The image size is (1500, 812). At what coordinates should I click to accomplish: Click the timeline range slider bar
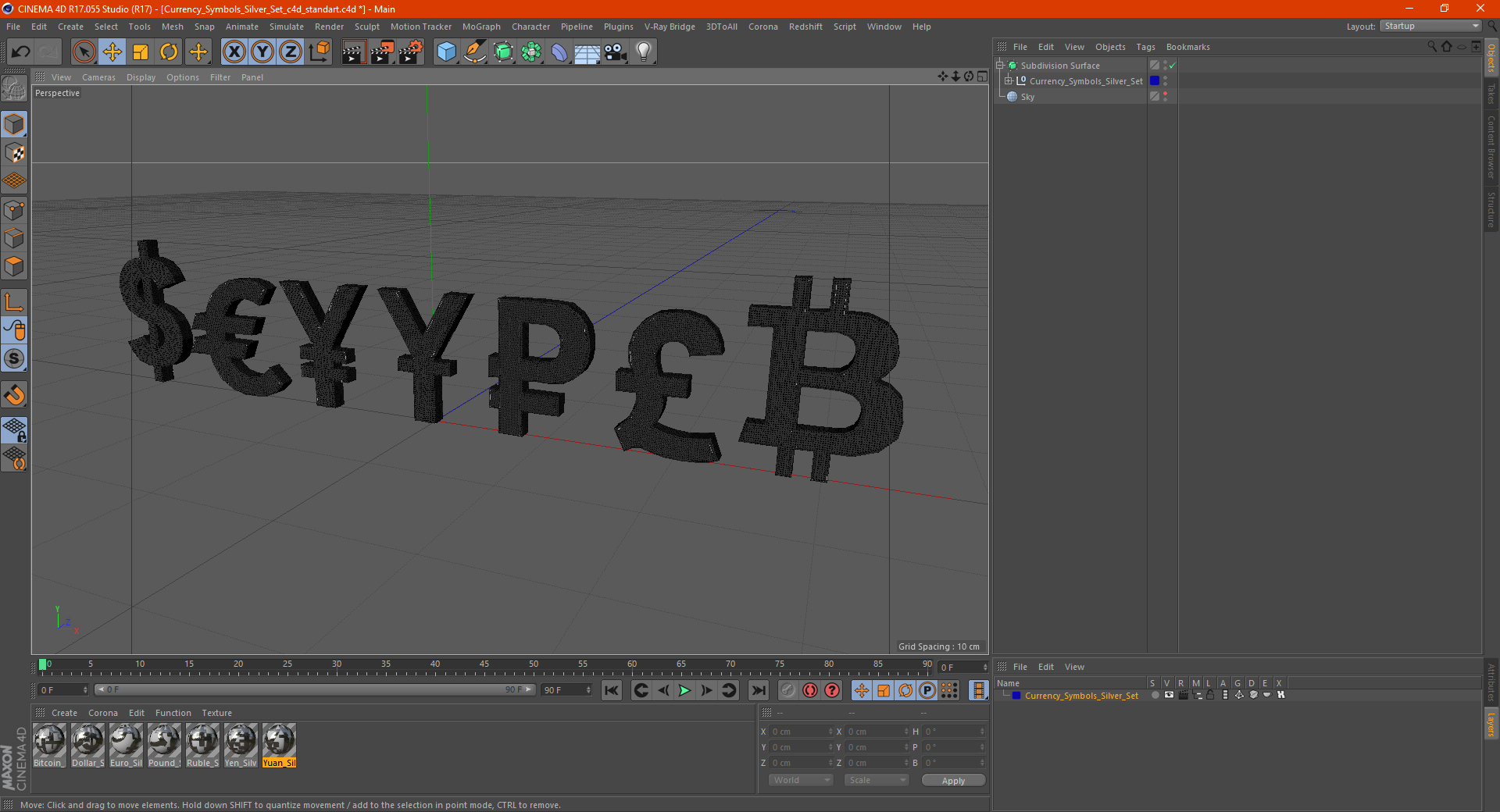(314, 689)
